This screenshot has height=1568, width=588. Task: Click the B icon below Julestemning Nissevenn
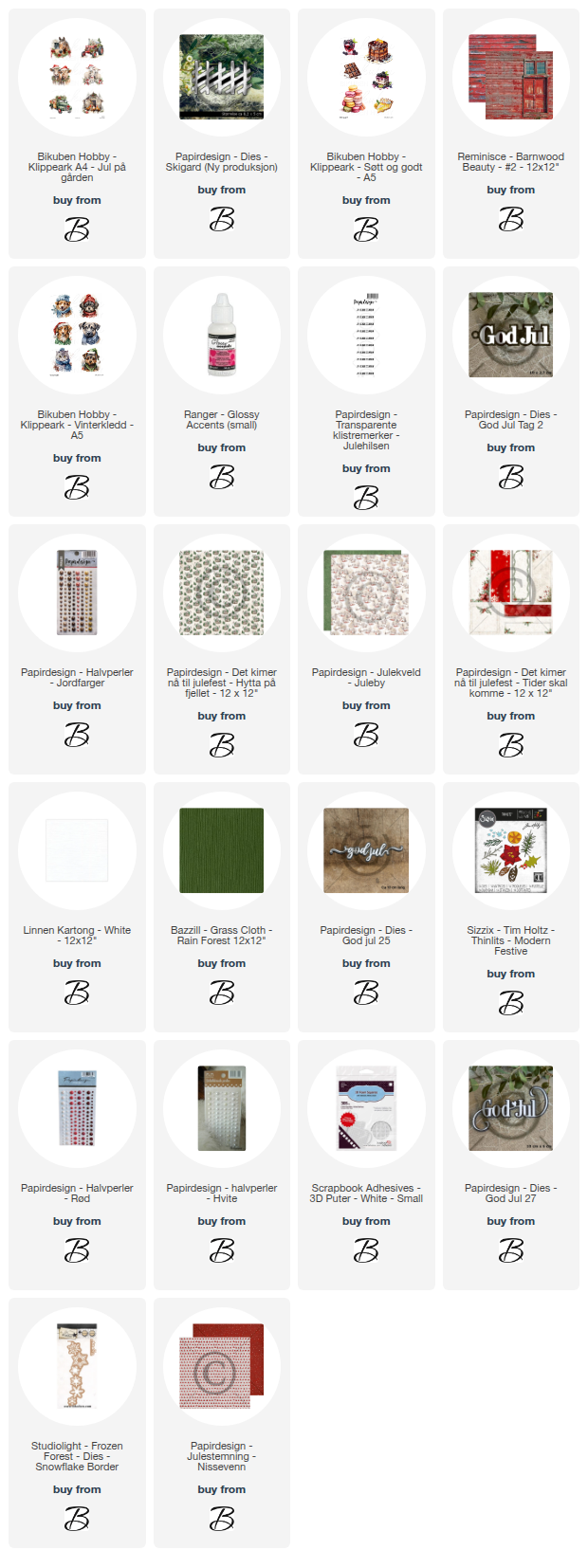[x=222, y=1519]
